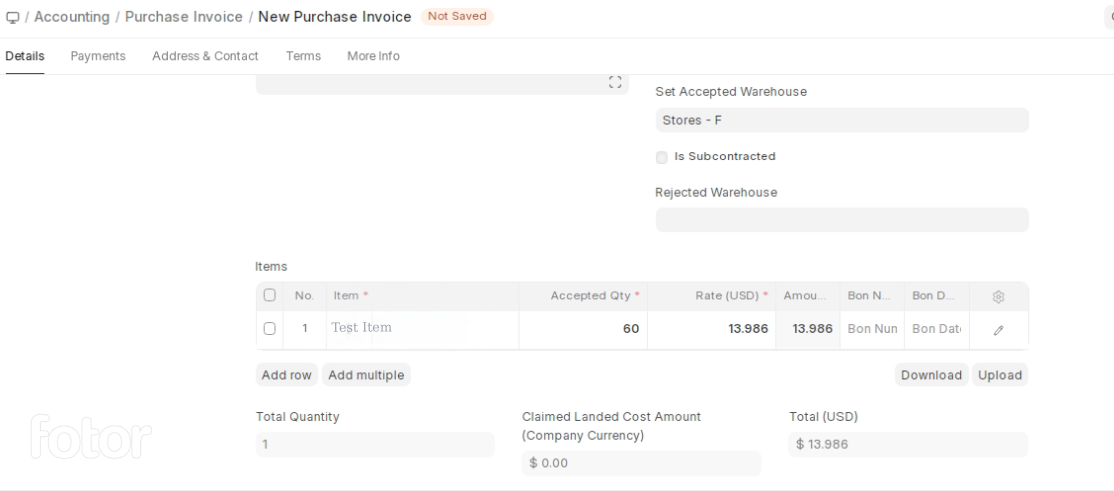Click the desk home icon in breadcrumb
The height and width of the screenshot is (491, 1114).
pos(11,17)
